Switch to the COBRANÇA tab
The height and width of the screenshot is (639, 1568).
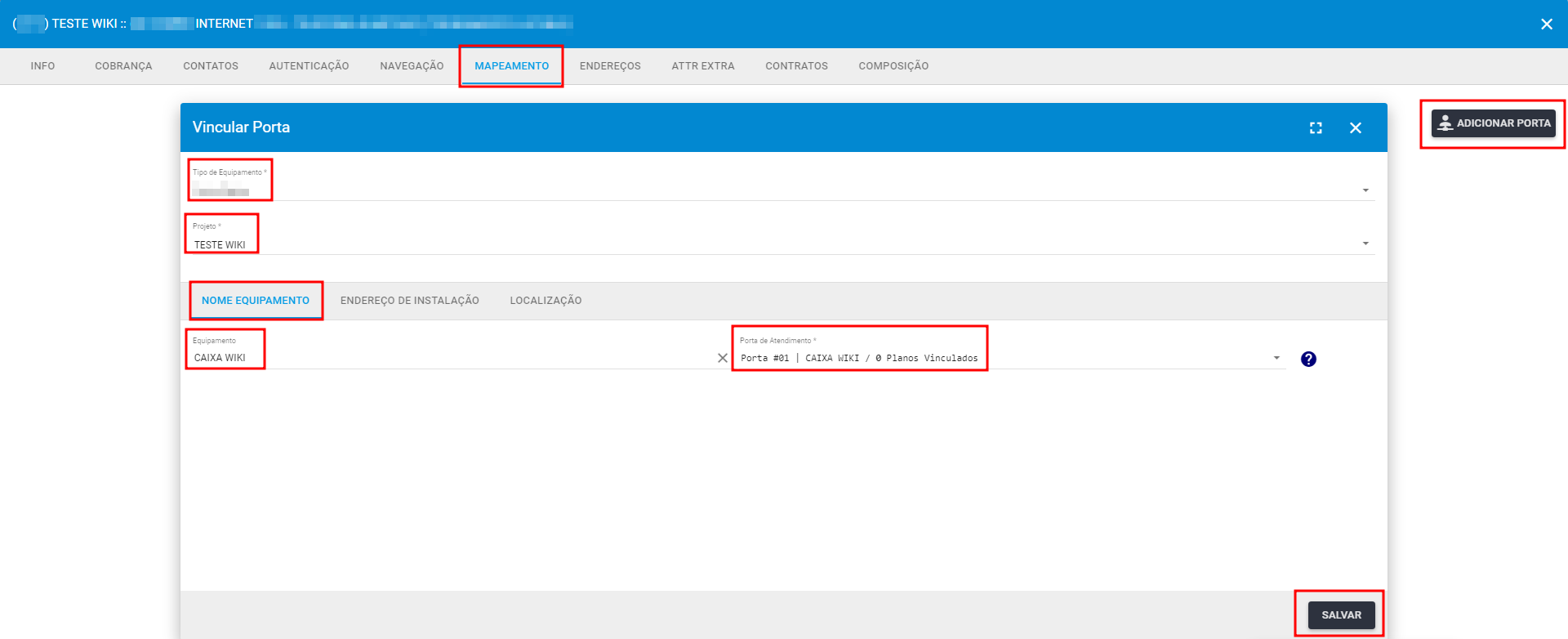[123, 66]
